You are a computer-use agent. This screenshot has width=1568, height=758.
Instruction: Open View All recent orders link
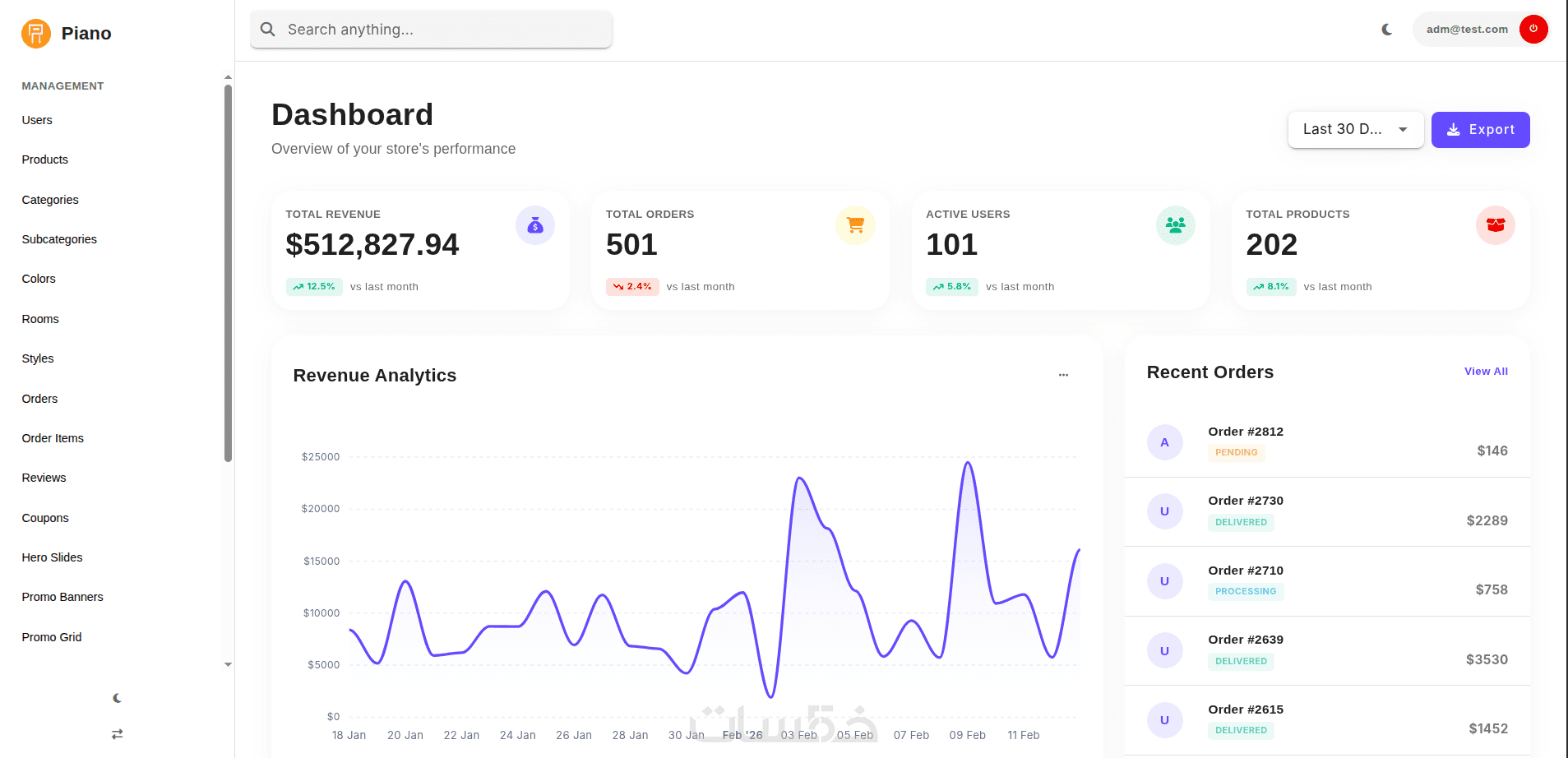tap(1486, 372)
